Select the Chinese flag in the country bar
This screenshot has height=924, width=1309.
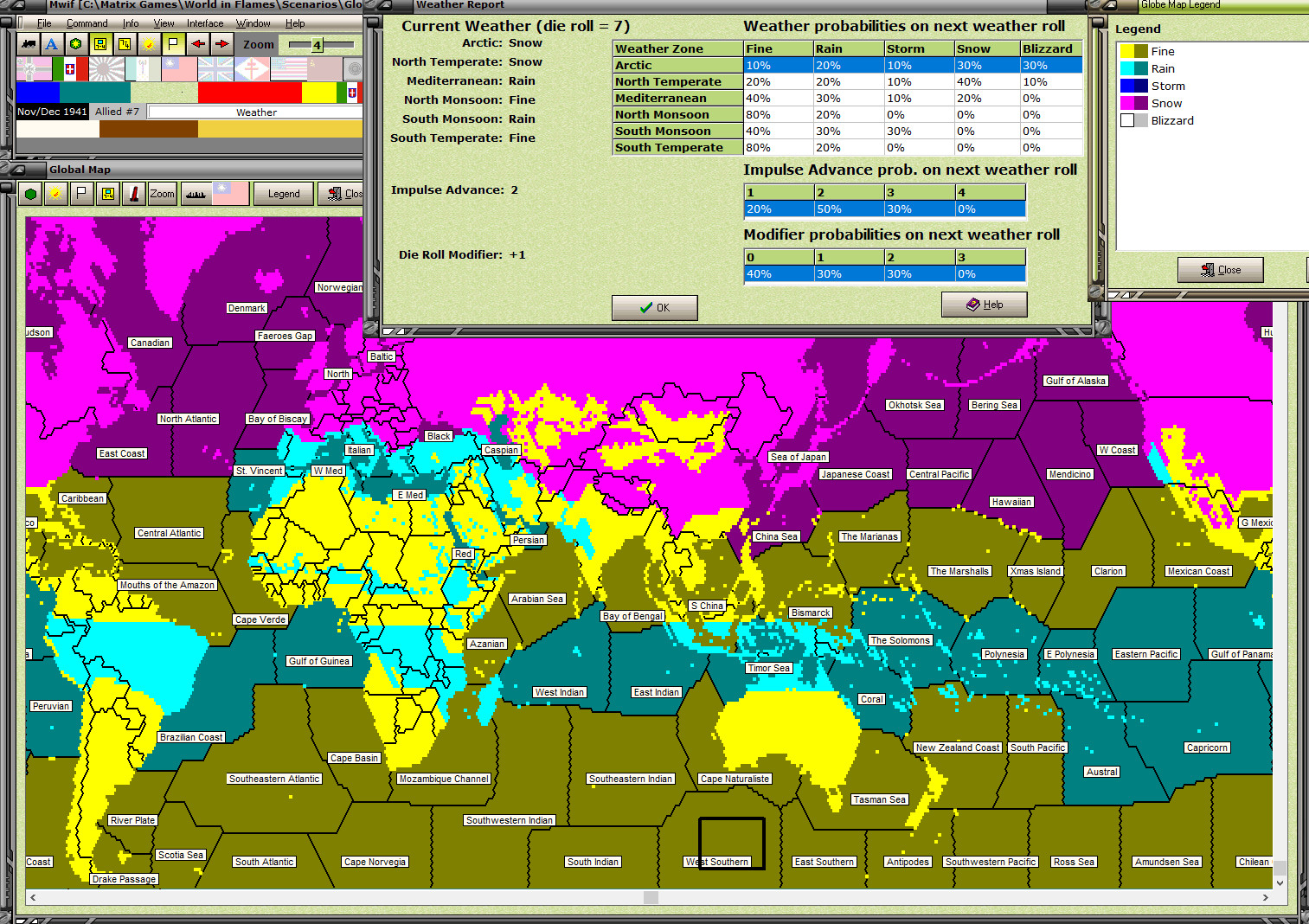[179, 68]
